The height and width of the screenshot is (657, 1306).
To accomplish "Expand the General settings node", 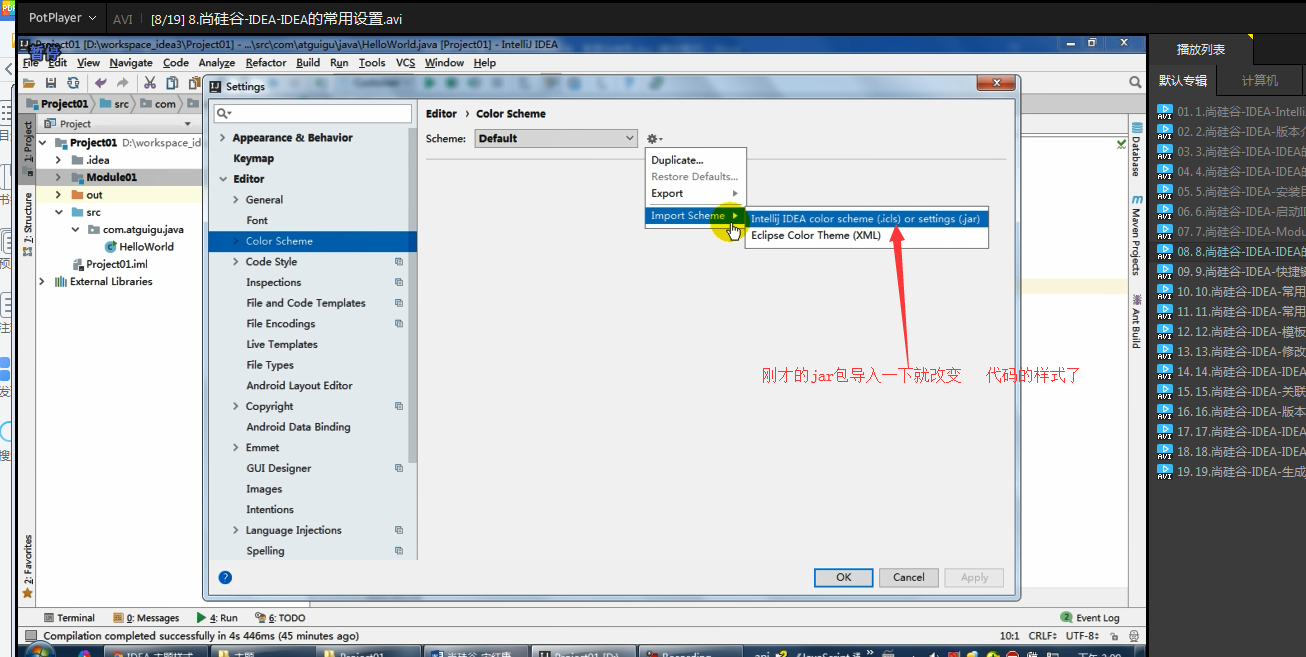I will (x=236, y=200).
